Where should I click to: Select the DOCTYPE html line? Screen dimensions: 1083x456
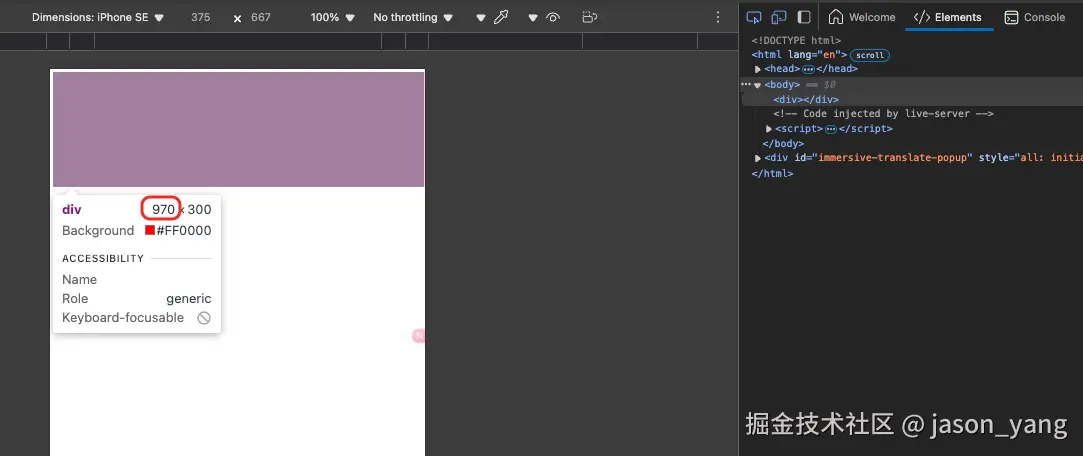796,41
